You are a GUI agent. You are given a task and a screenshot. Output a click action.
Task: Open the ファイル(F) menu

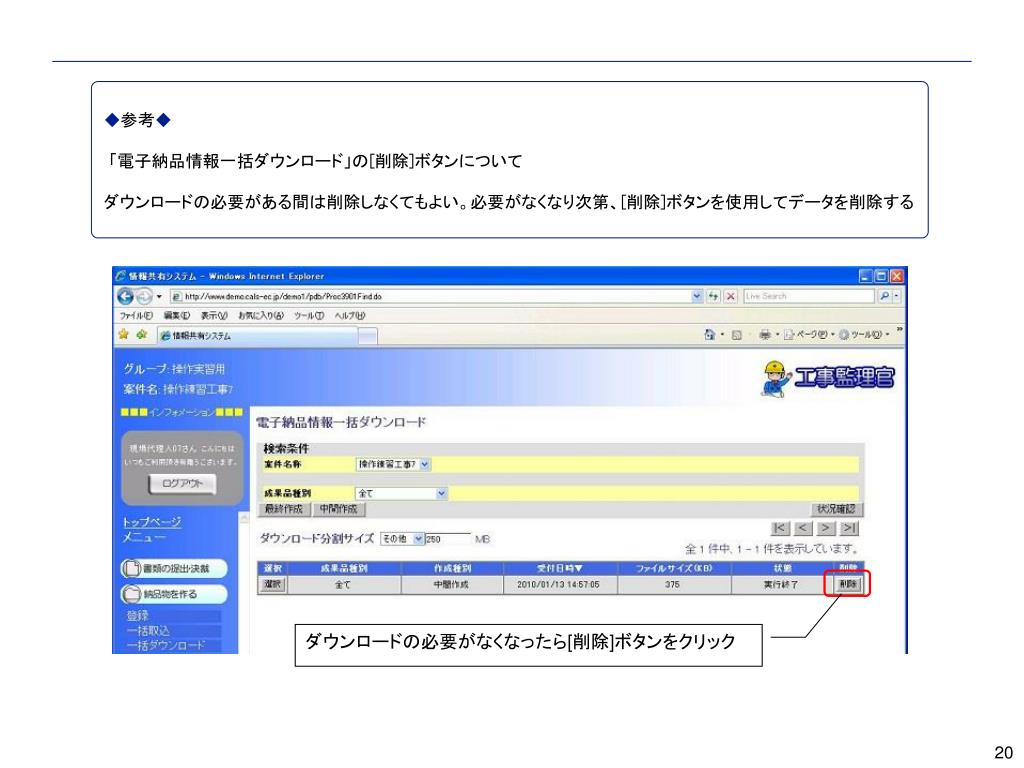pyautogui.click(x=136, y=315)
